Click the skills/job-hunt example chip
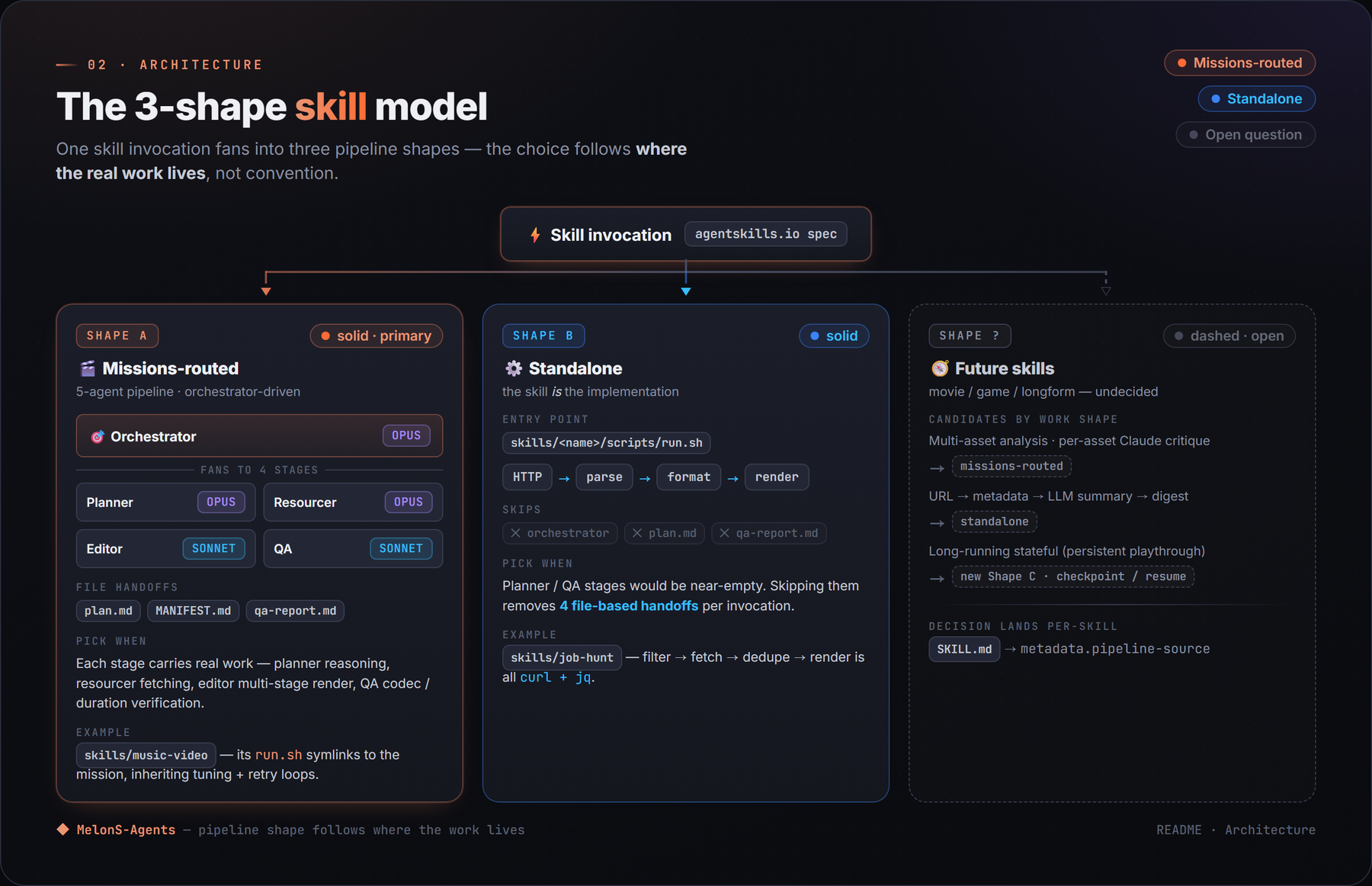 pos(562,657)
